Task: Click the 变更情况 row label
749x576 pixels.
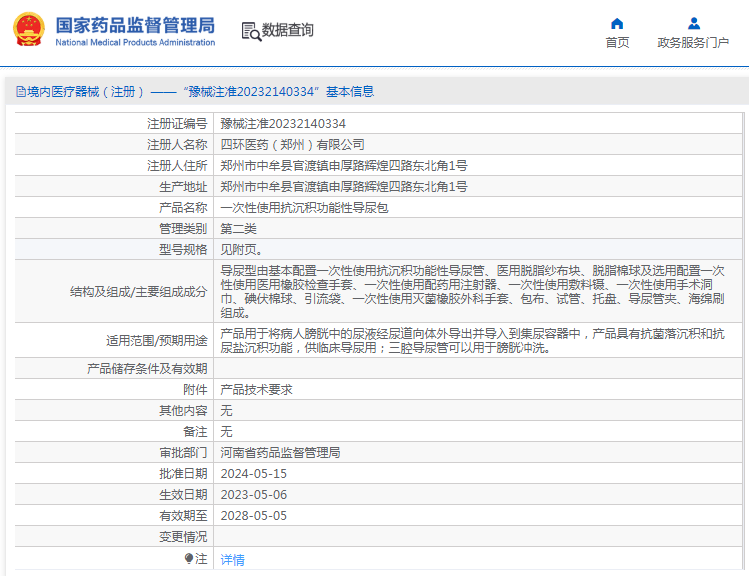Action: (x=183, y=537)
